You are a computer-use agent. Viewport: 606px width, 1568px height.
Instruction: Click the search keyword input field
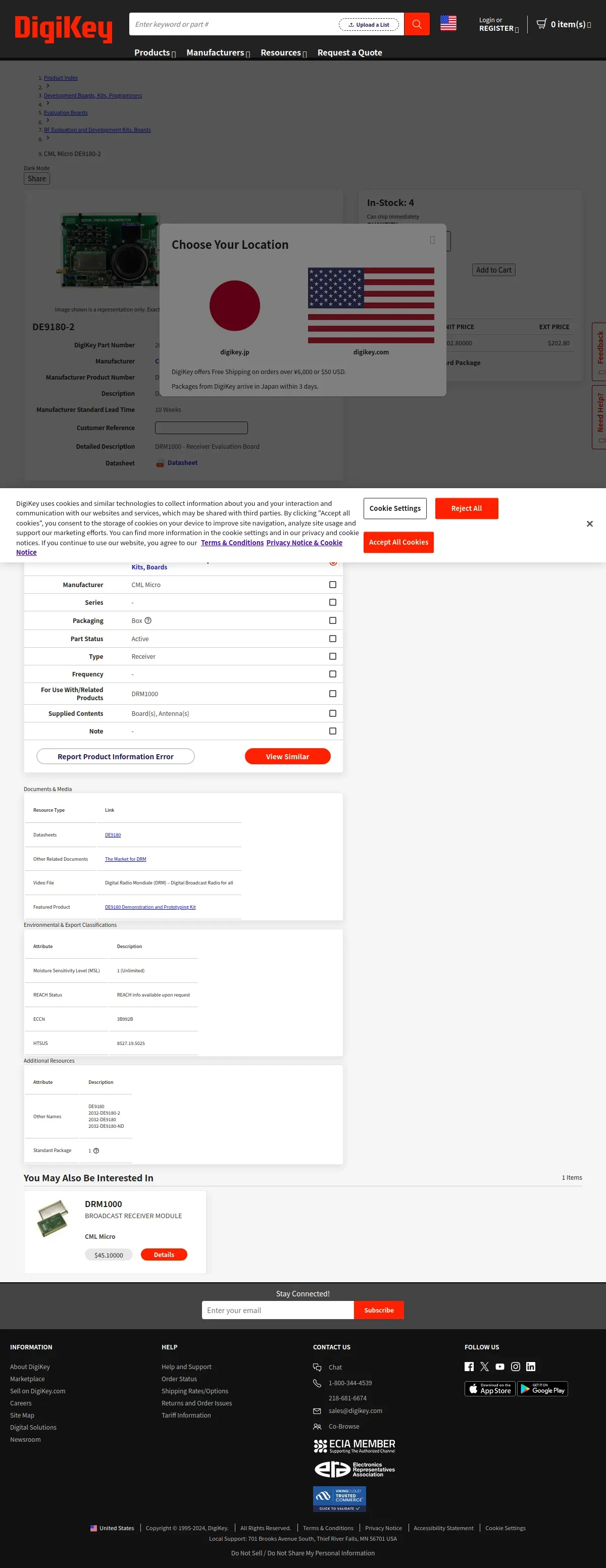234,24
